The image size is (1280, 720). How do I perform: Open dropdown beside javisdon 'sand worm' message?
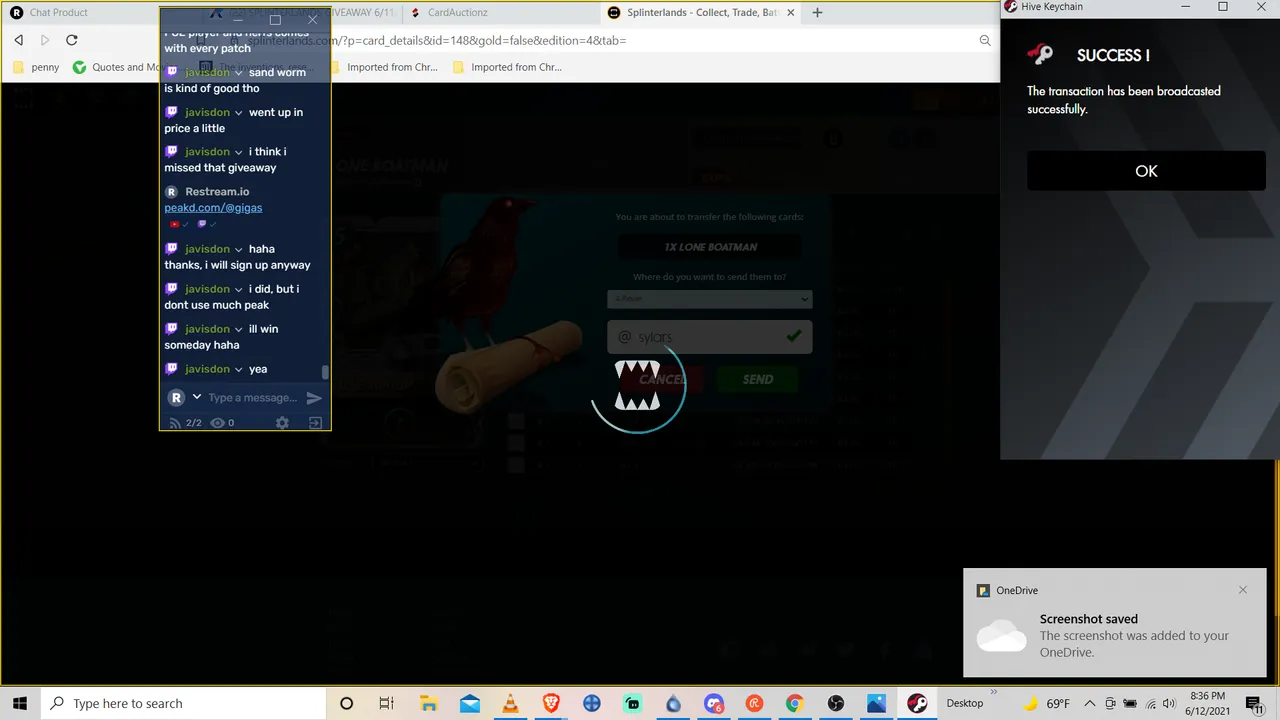click(238, 73)
